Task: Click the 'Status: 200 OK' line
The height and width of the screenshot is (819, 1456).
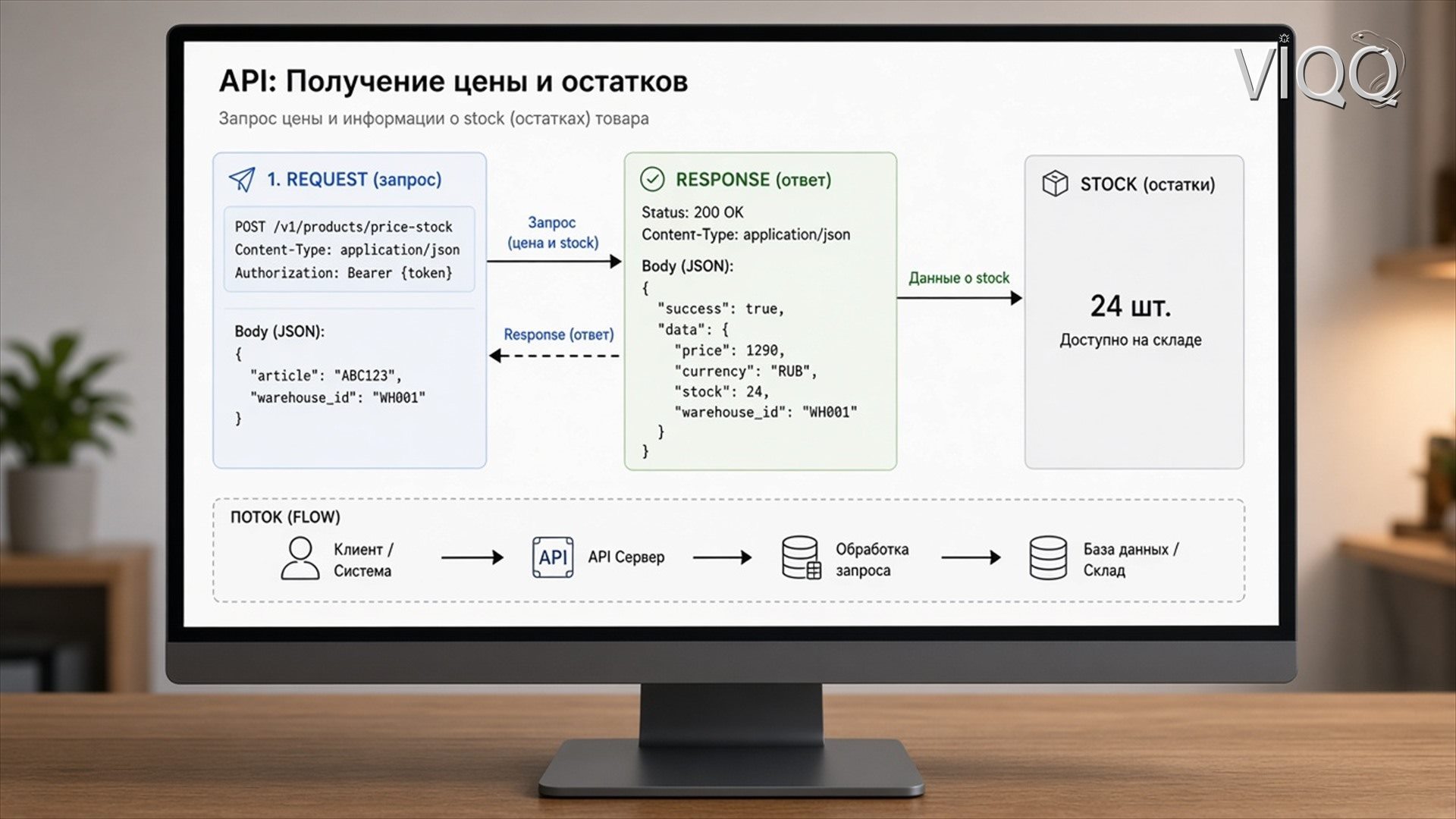Action: 692,212
